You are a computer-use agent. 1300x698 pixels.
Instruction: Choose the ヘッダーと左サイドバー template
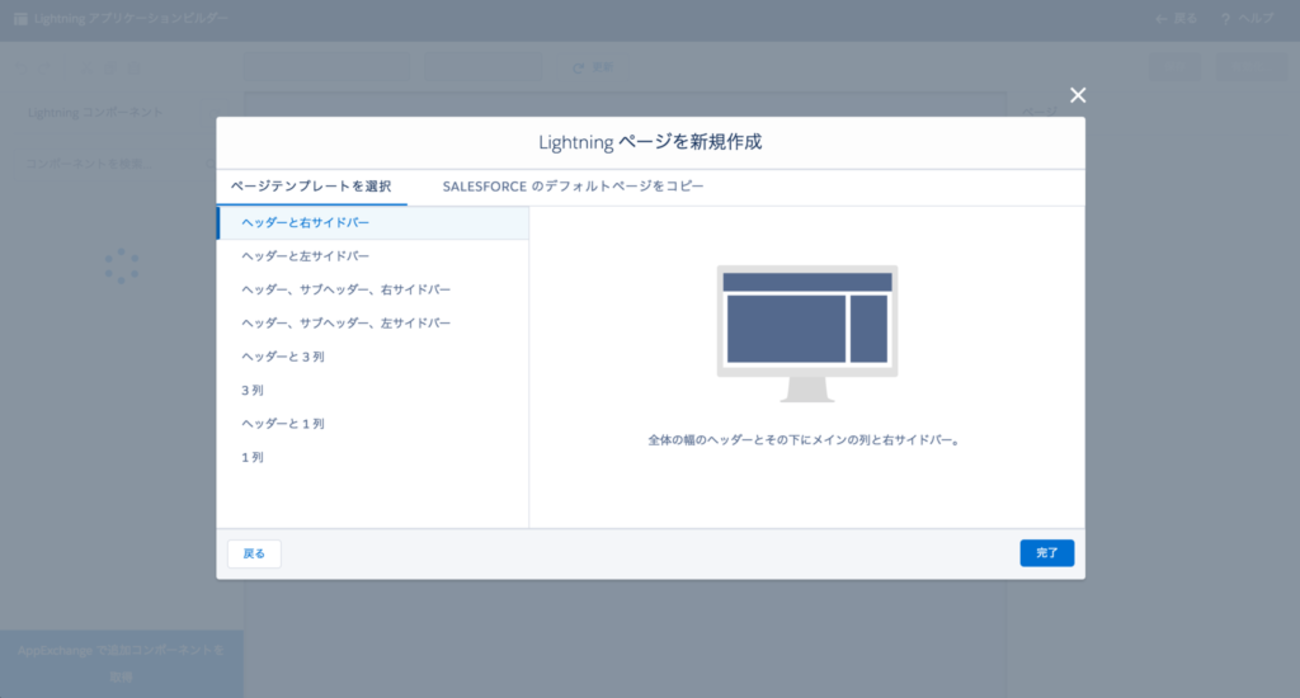[x=373, y=257]
